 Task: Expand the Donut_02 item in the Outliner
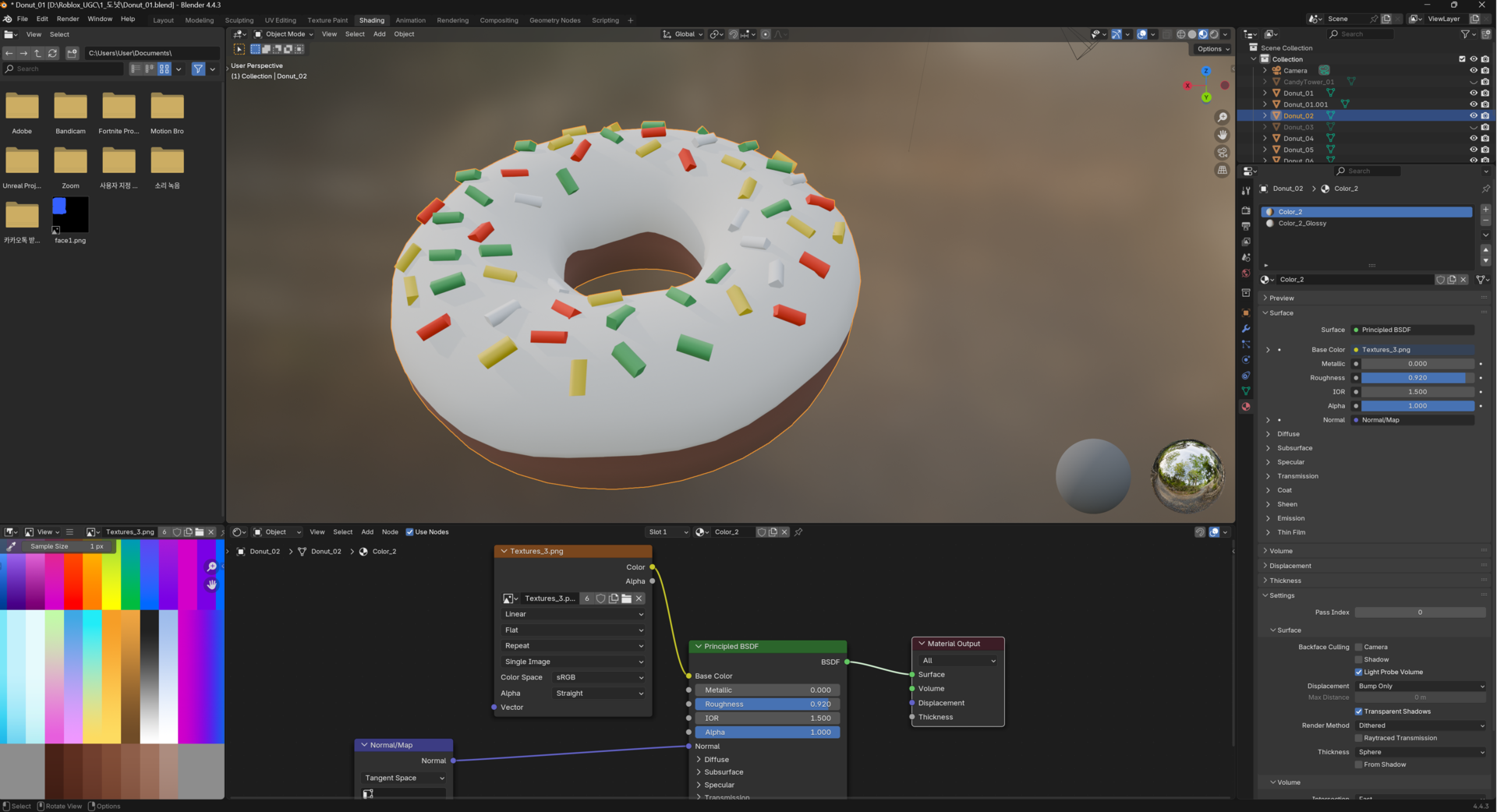pos(1265,115)
